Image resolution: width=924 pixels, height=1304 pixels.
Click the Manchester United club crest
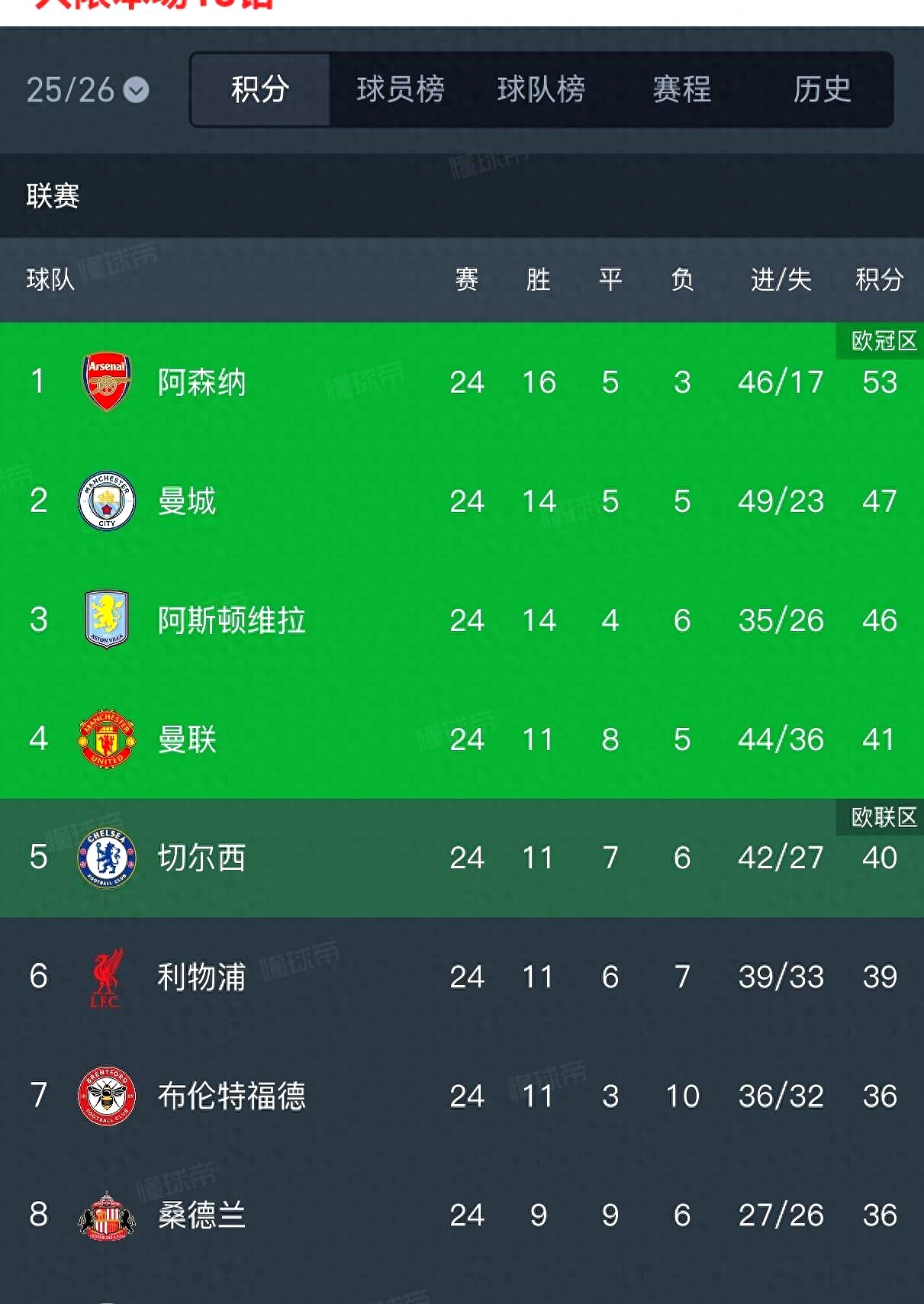[107, 739]
